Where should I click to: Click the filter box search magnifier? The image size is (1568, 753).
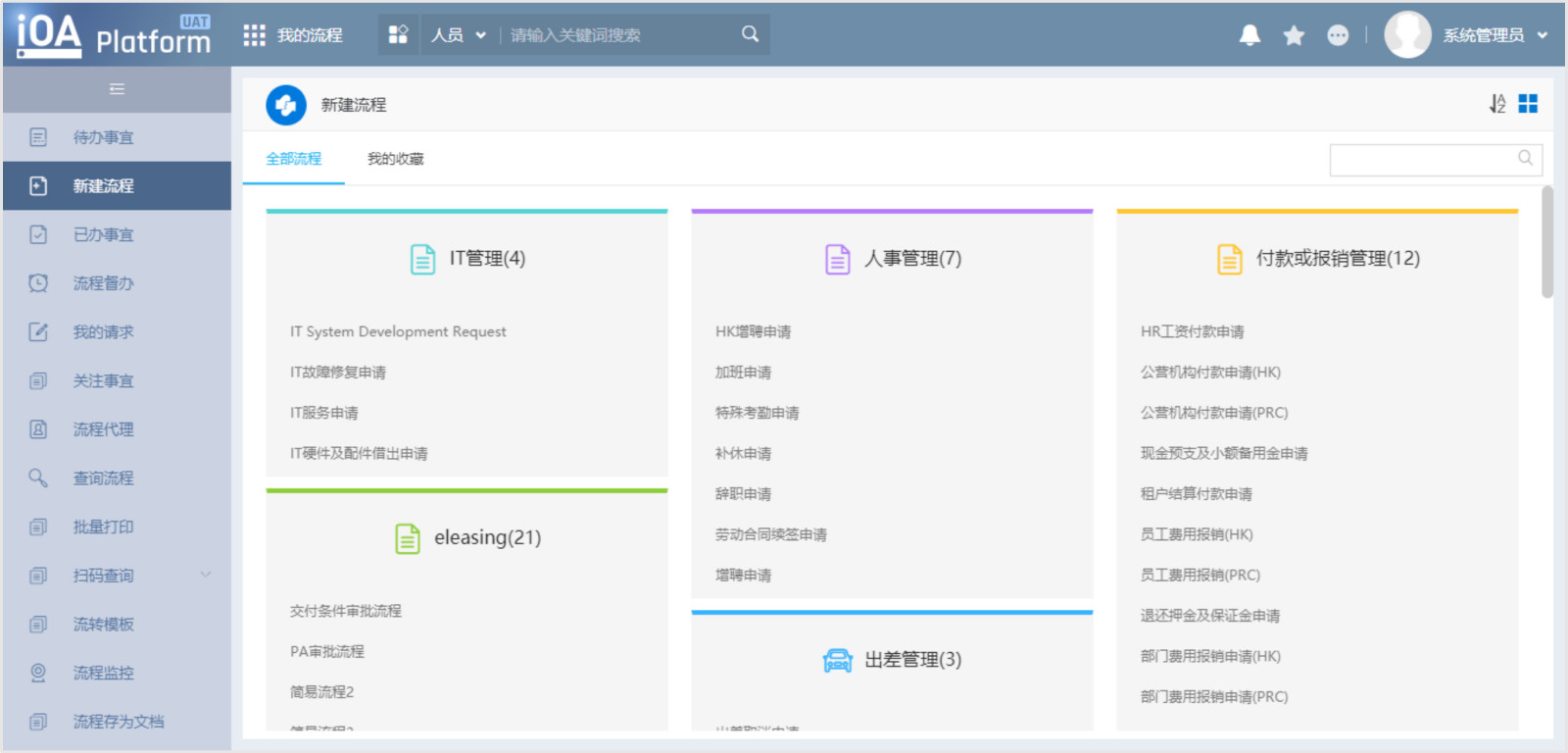1526,158
